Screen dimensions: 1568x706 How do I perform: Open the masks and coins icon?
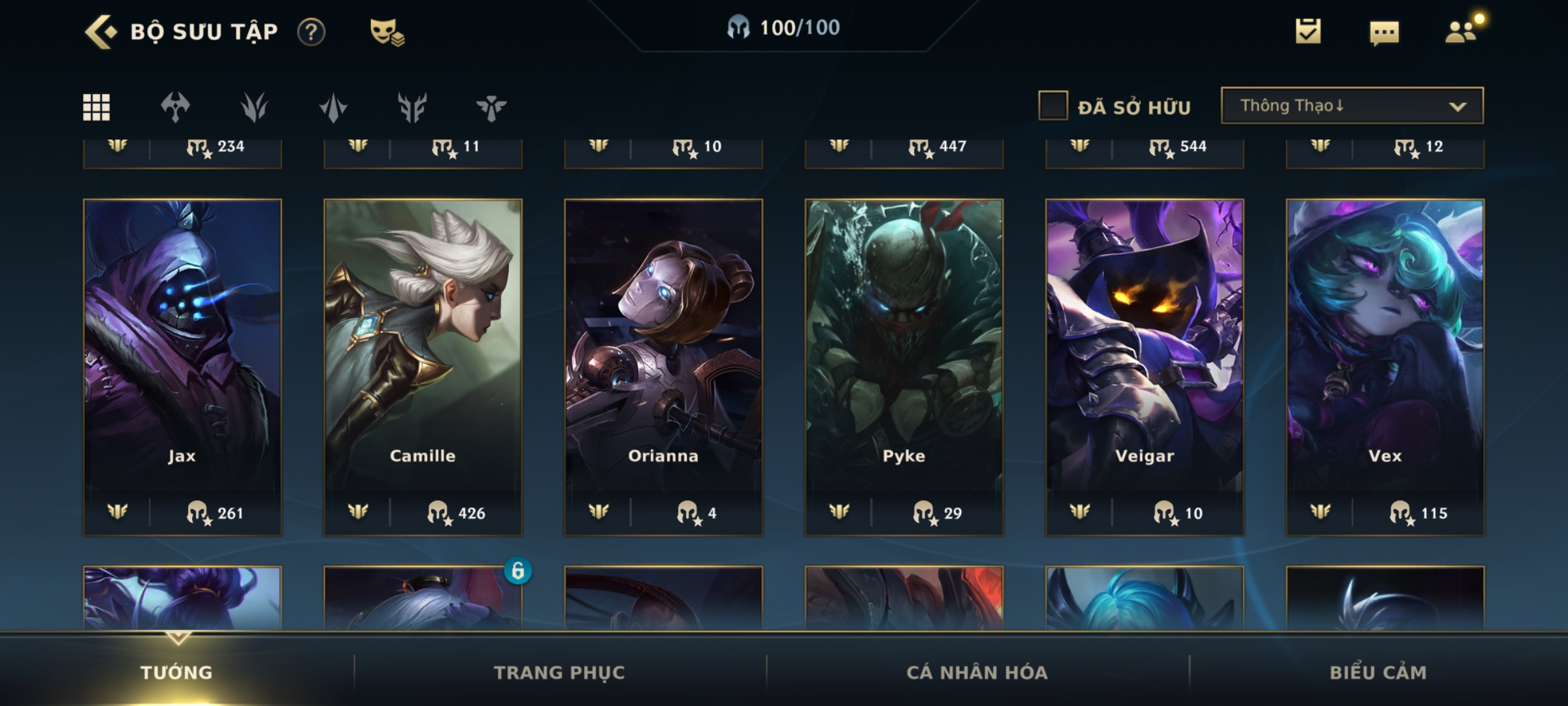tap(387, 31)
